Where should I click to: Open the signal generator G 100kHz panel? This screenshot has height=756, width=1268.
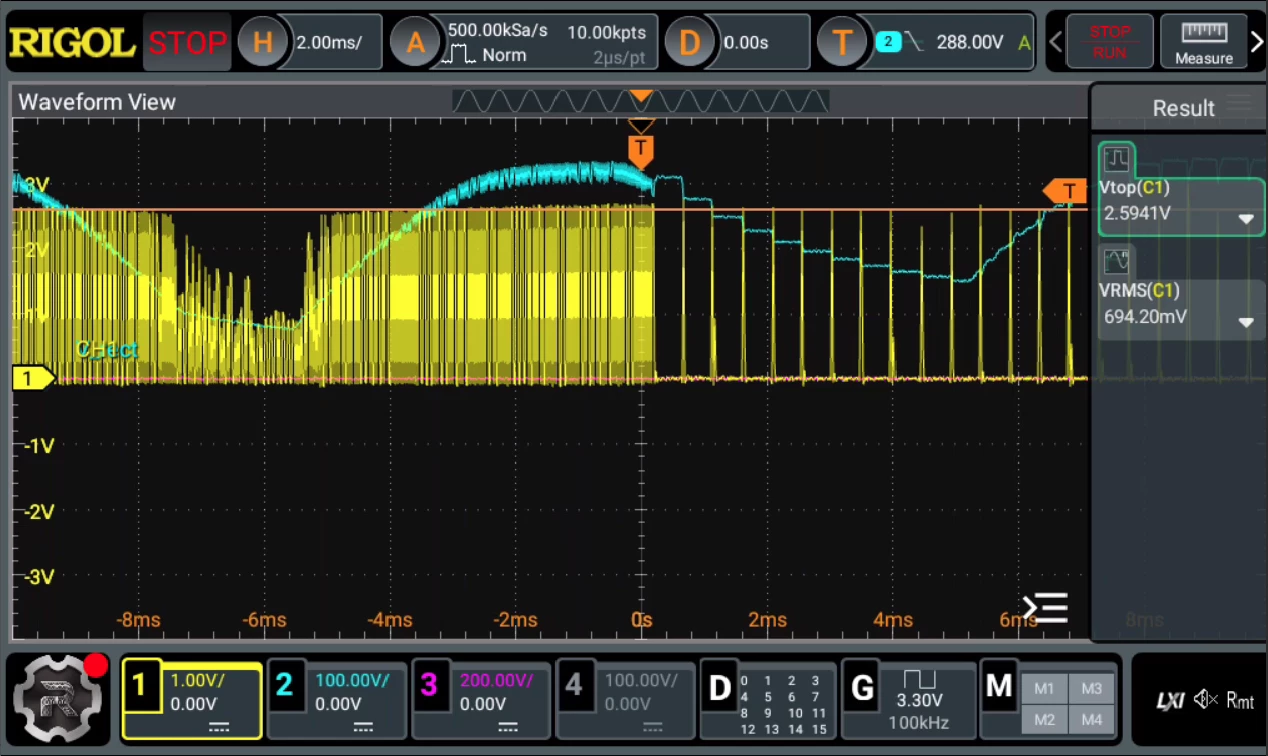tap(908, 699)
